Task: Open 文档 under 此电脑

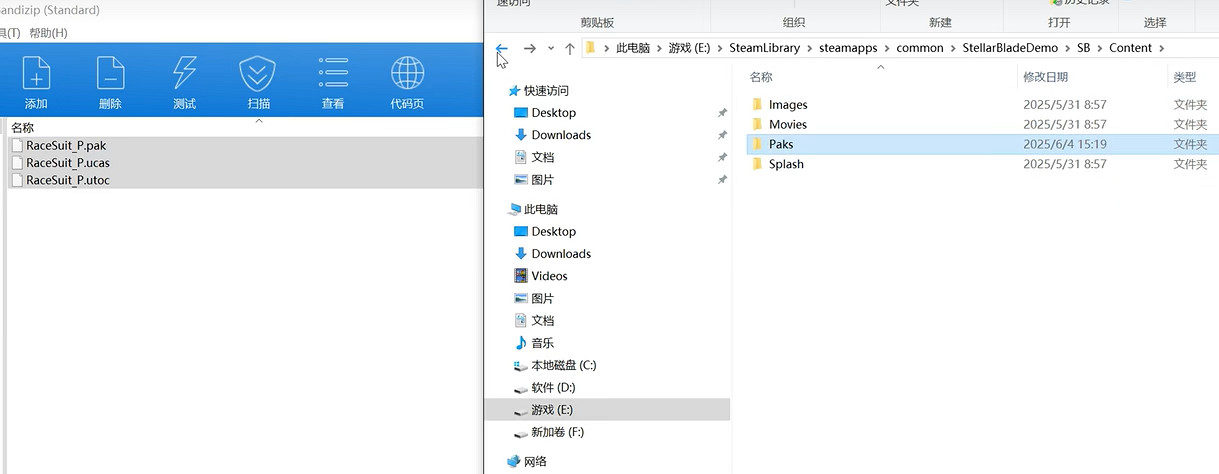Action: [542, 321]
